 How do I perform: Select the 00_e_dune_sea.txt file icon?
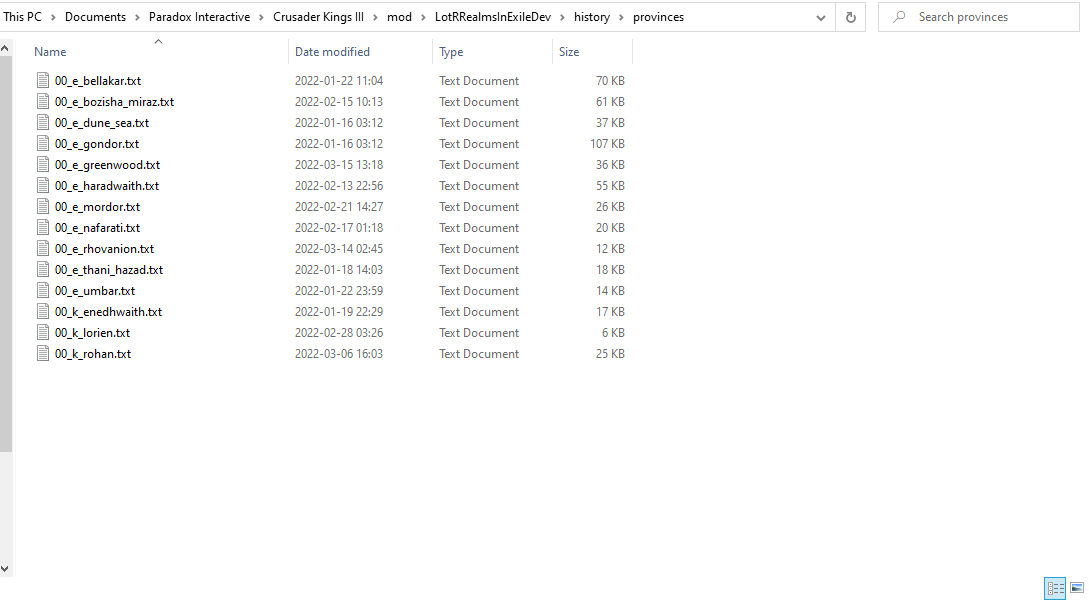tap(43, 122)
